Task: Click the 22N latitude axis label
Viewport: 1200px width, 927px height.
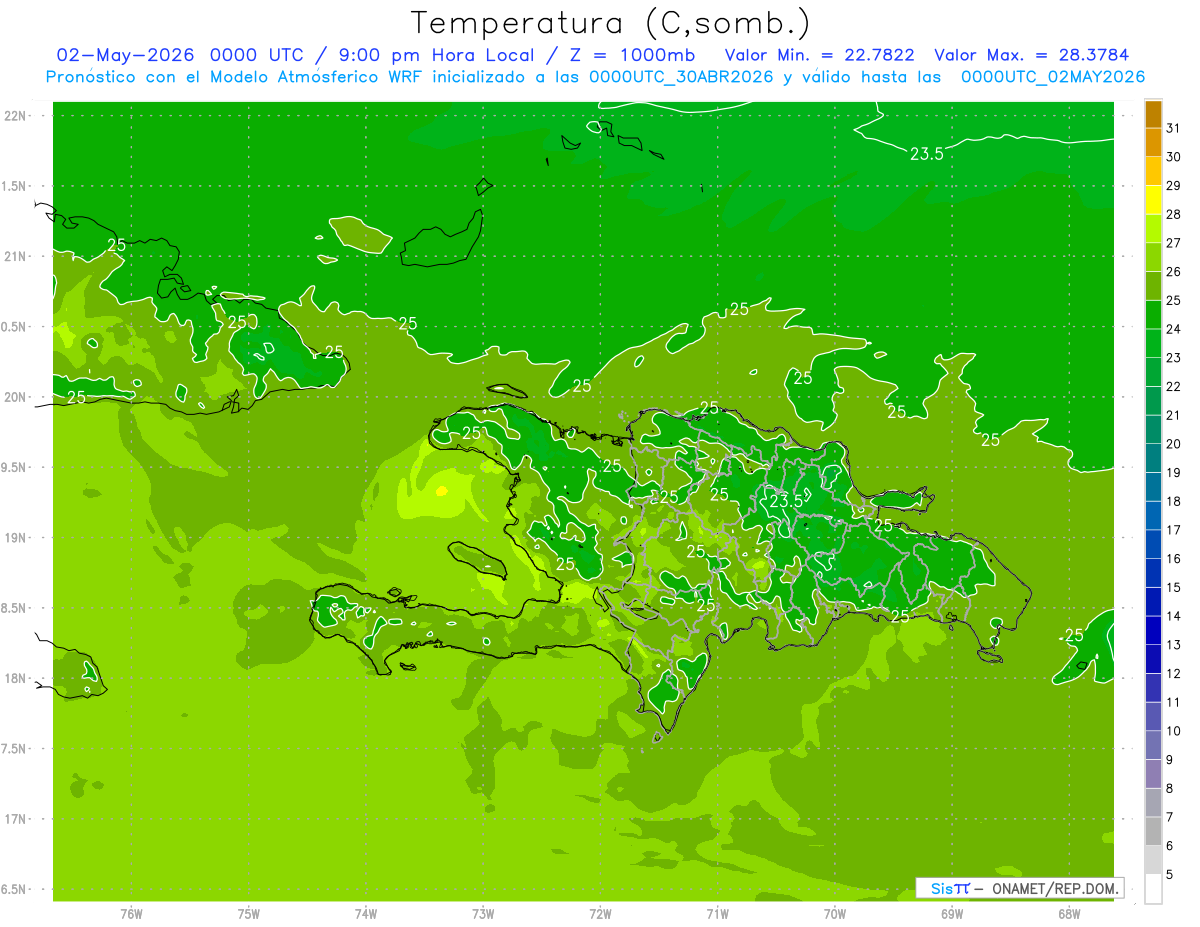Action: pos(15,115)
